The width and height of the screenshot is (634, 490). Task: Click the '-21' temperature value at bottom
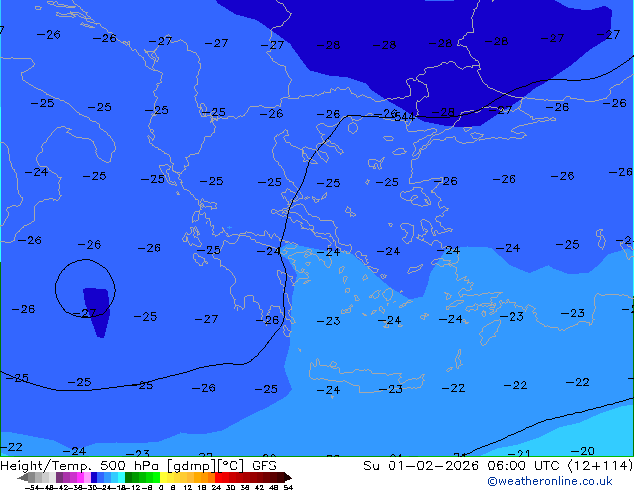pos(519,454)
